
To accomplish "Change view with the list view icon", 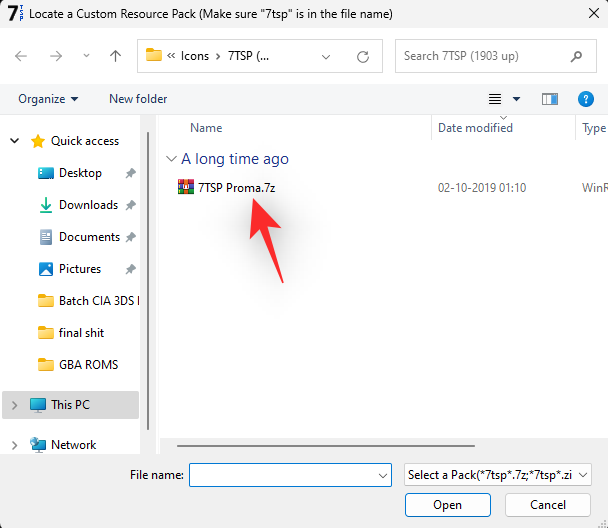I will coord(495,99).
